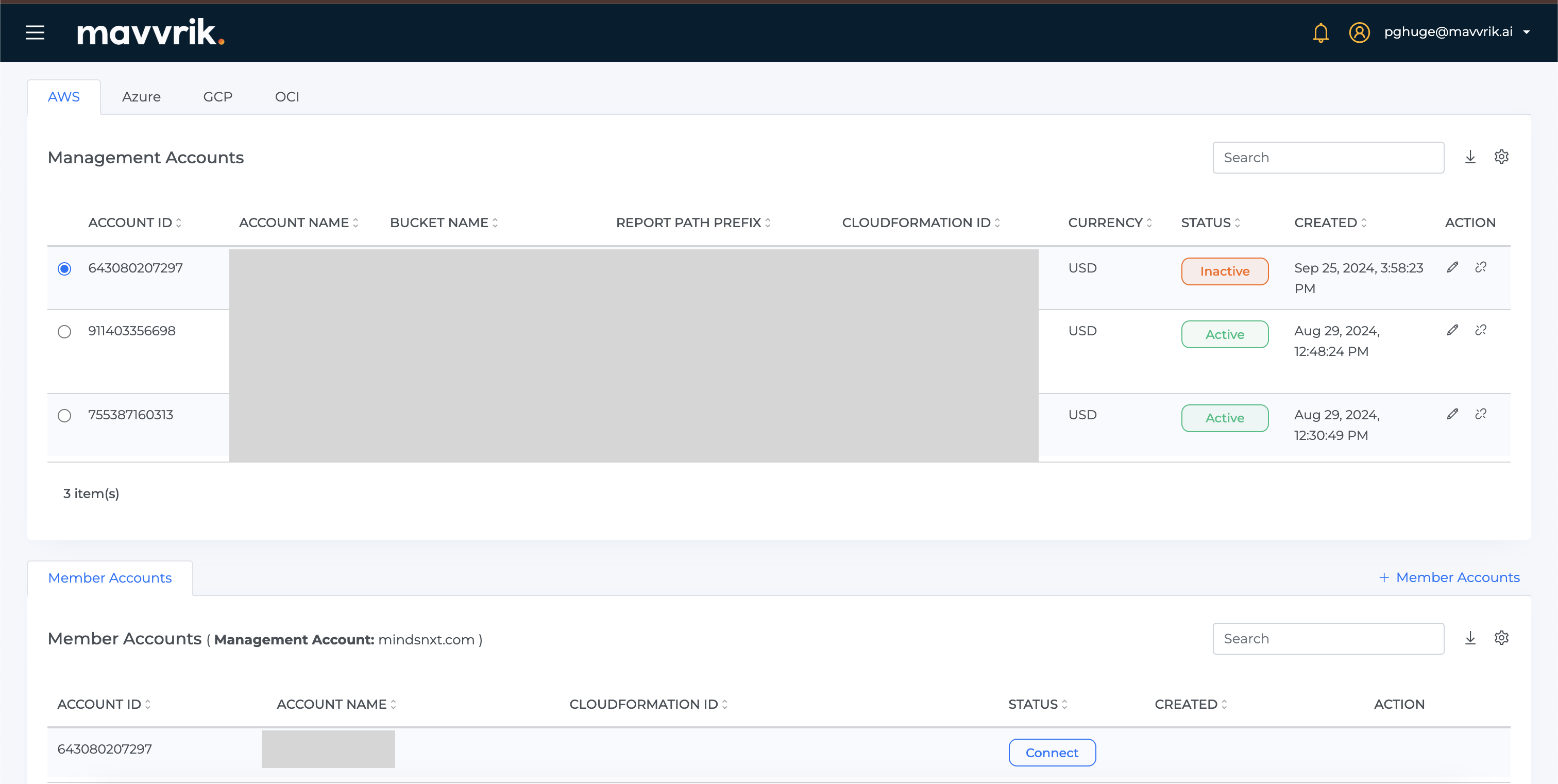Edit account 643080207297 with the pencil icon

[1452, 267]
